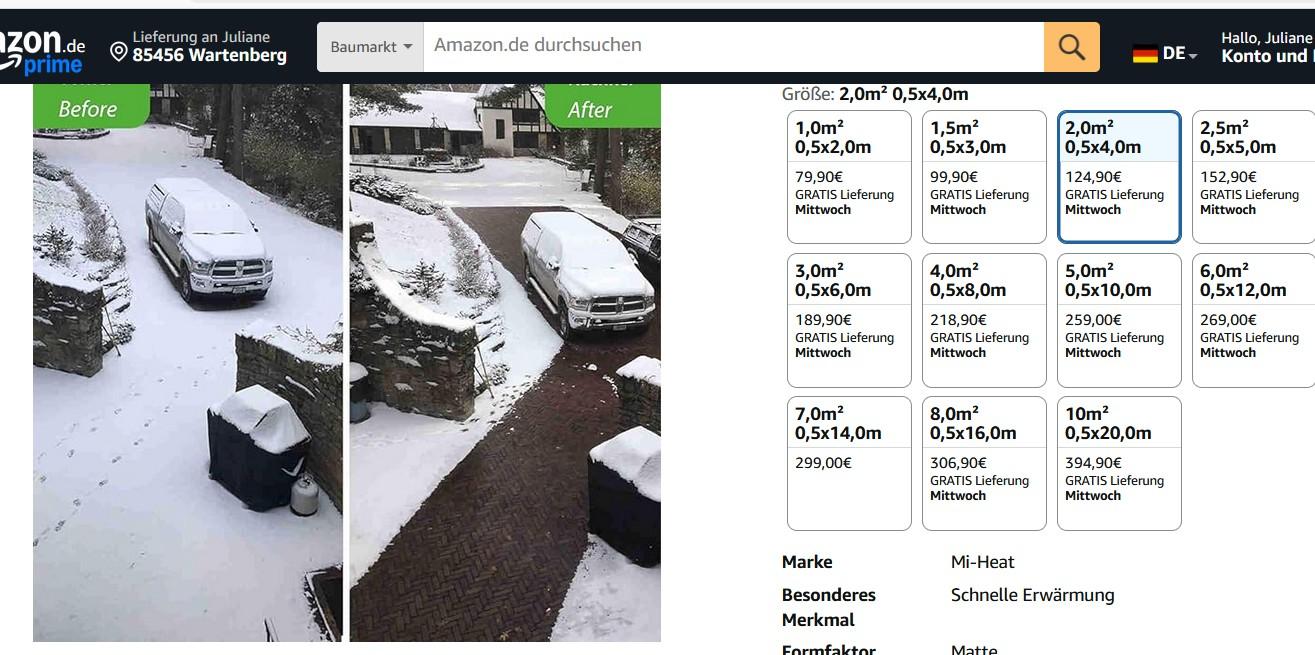This screenshot has width=1315, height=655.
Task: Open the Before/After driveway product image
Action: tap(347, 362)
